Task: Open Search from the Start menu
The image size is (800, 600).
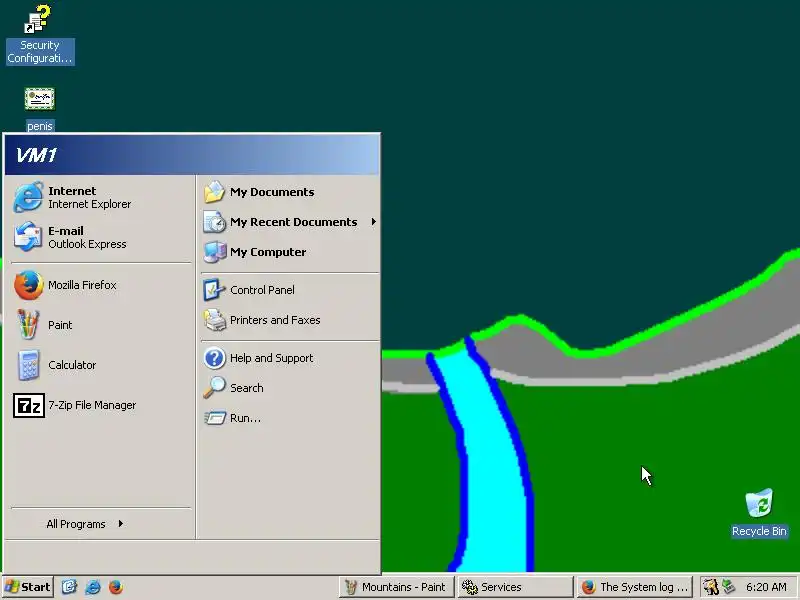Action: [290, 388]
